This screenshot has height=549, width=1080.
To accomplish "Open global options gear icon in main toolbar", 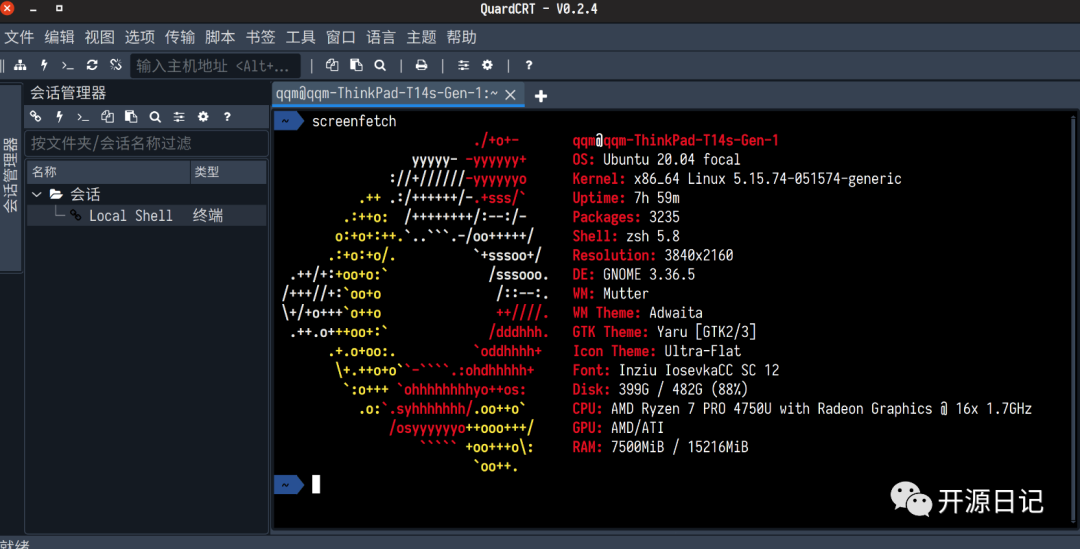I will [488, 65].
